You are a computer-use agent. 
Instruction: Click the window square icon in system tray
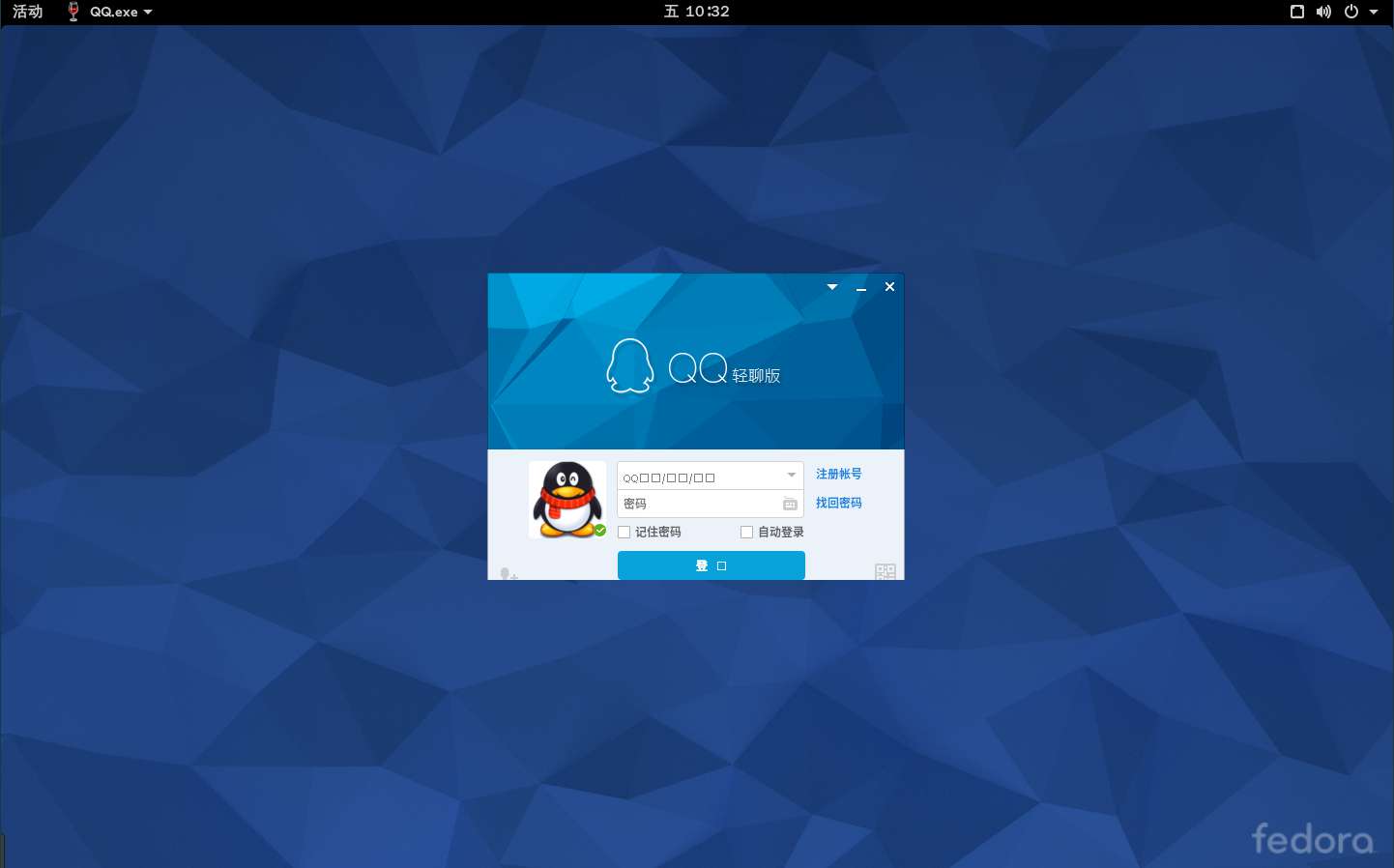point(1297,12)
